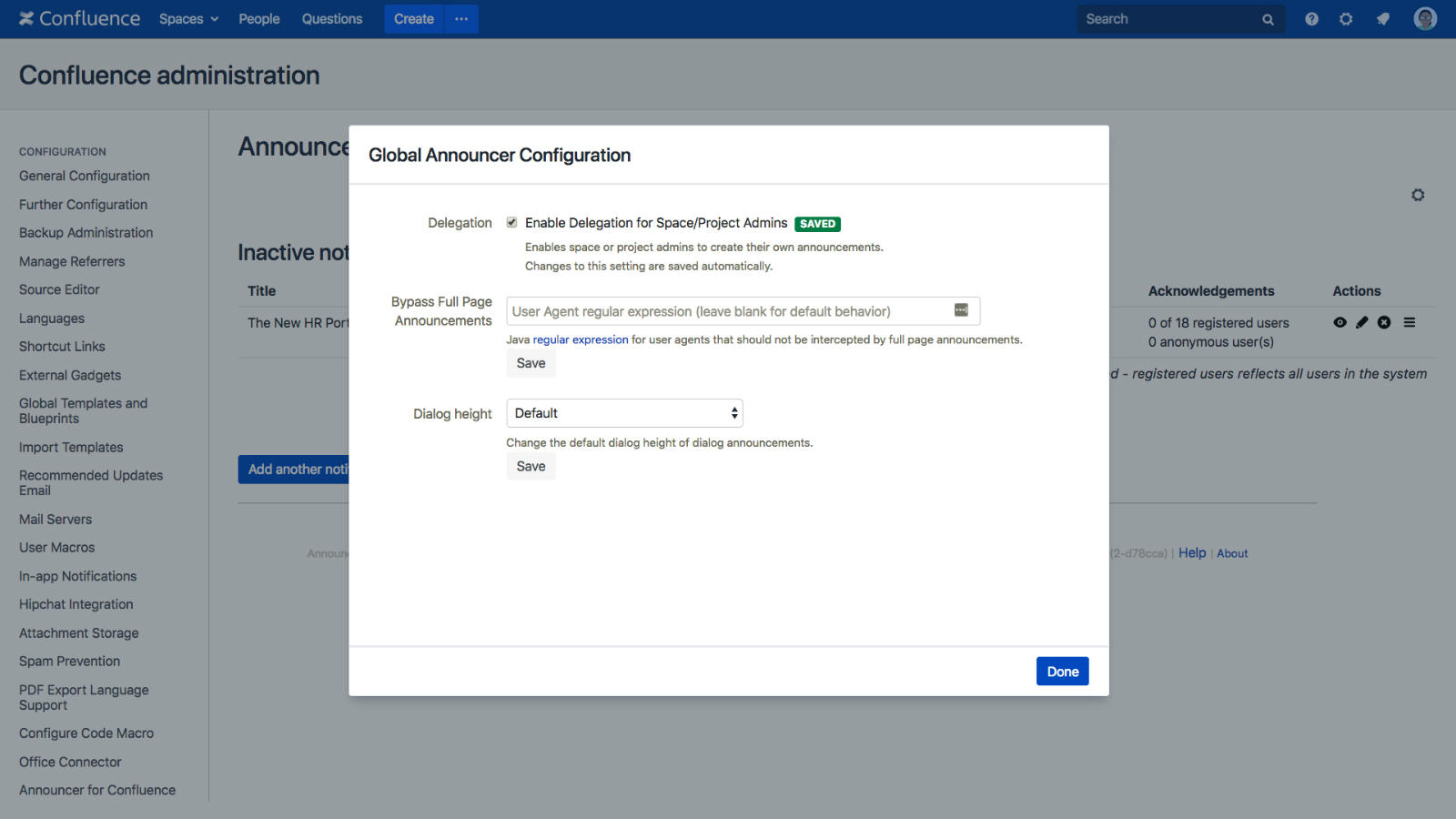Viewport: 1456px width, 819px height.
Task: Open the regular expression link
Action: pos(580,340)
